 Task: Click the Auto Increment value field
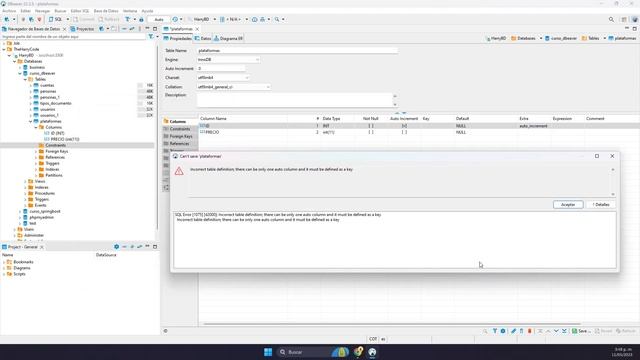pyautogui.click(x=221, y=69)
